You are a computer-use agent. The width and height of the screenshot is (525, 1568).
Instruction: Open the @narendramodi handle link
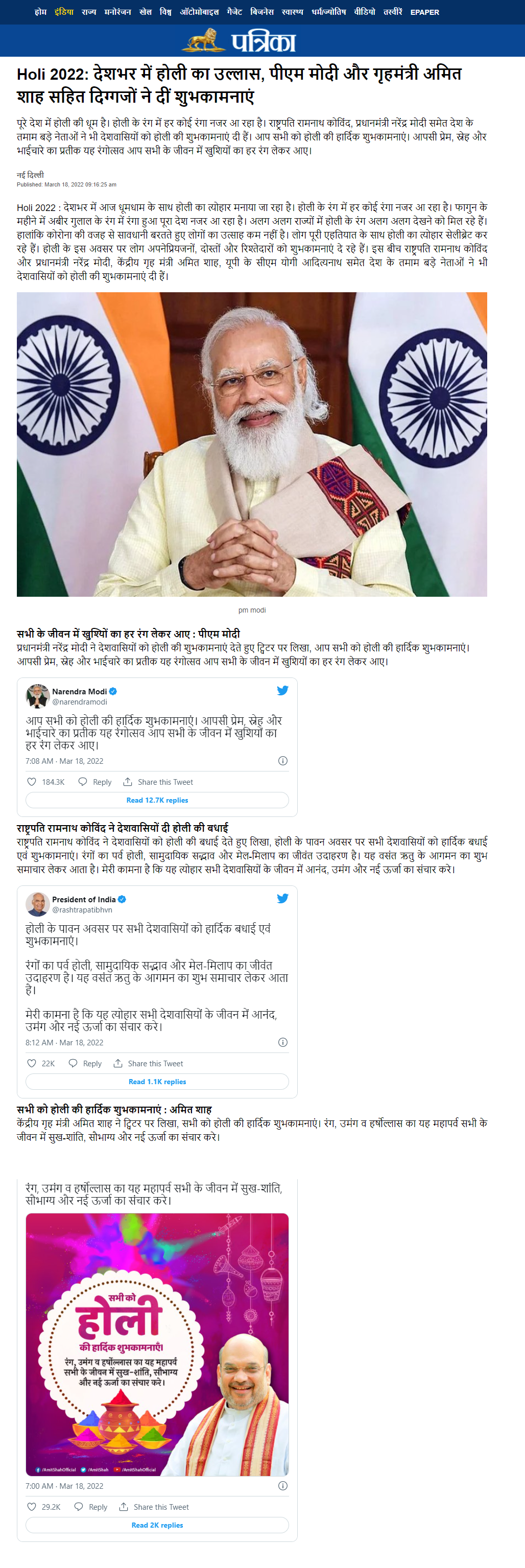[80, 702]
